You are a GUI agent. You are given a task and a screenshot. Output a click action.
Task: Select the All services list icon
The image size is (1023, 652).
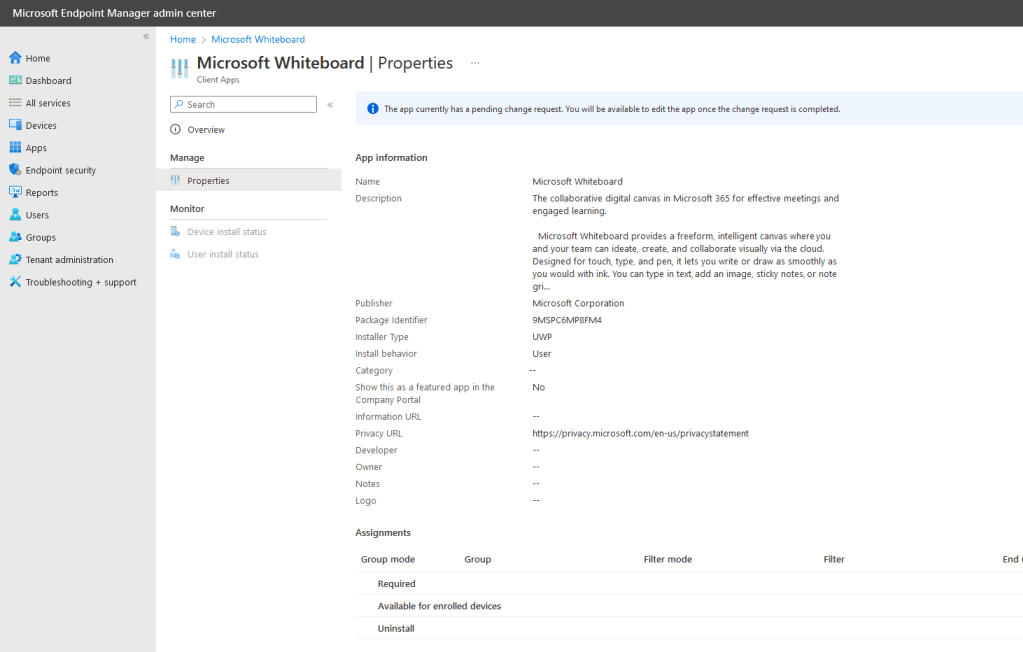pos(15,103)
